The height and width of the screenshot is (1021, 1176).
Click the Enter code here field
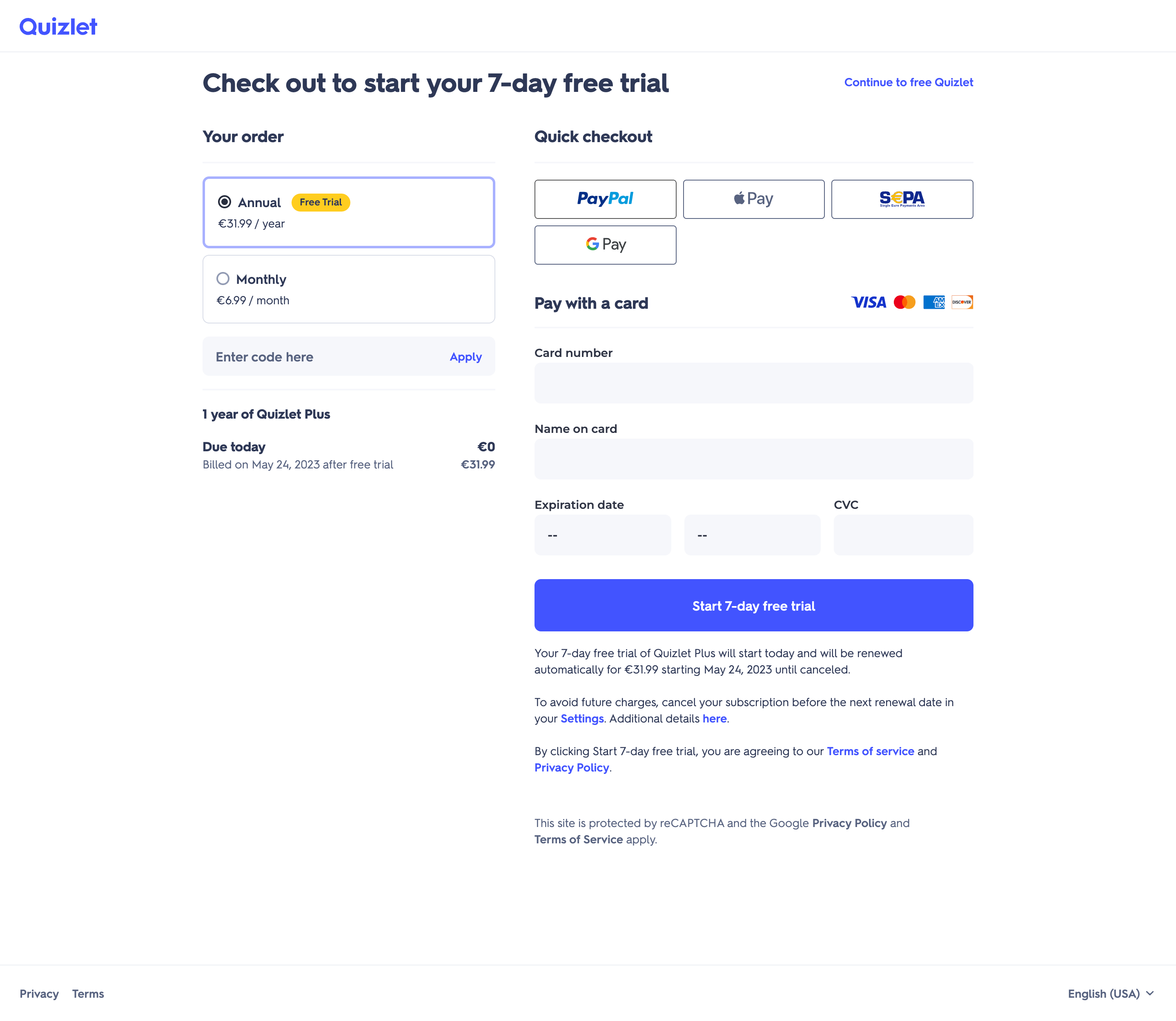[x=325, y=357]
